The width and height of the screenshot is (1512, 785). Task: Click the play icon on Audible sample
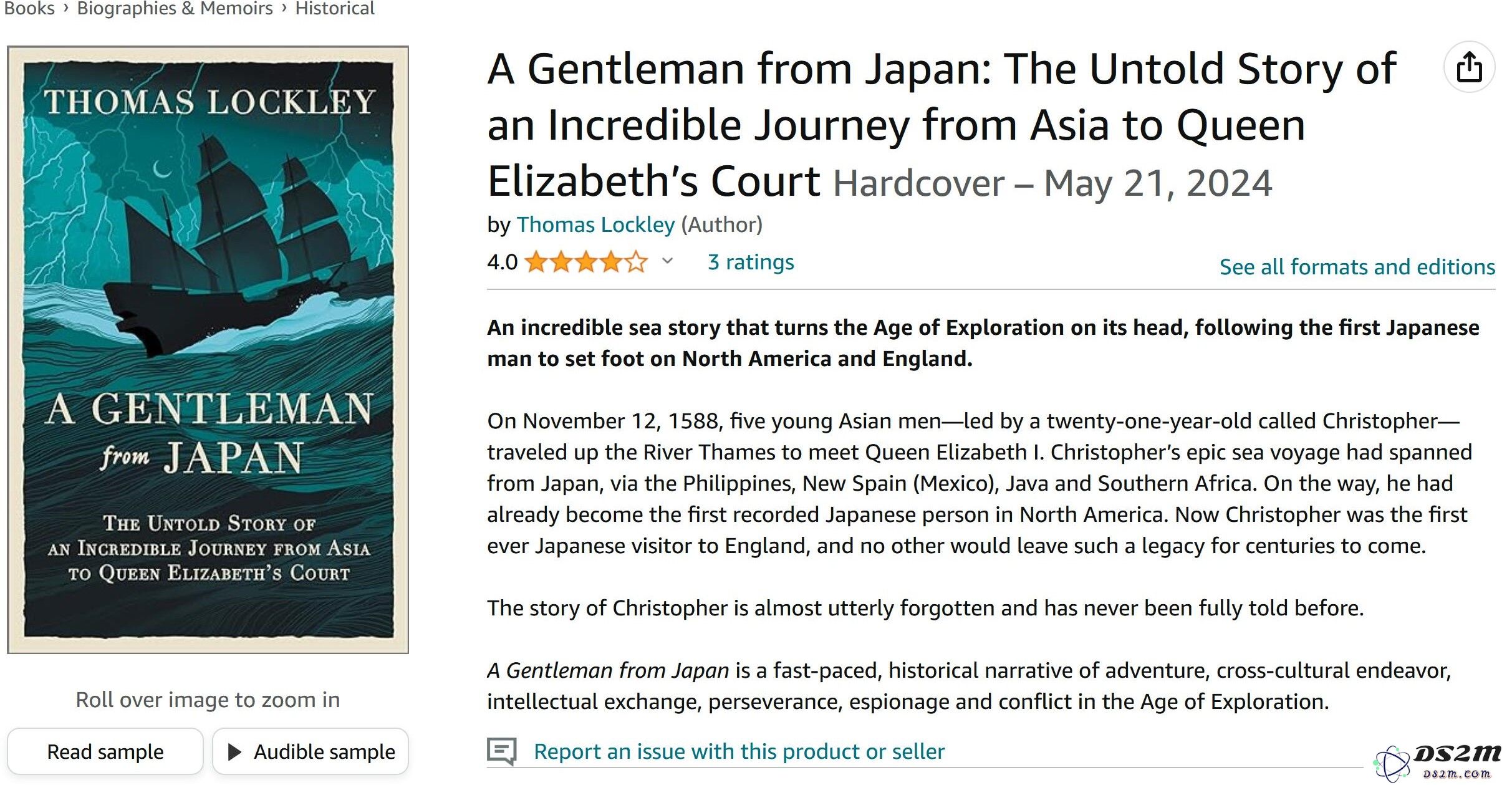coord(234,751)
